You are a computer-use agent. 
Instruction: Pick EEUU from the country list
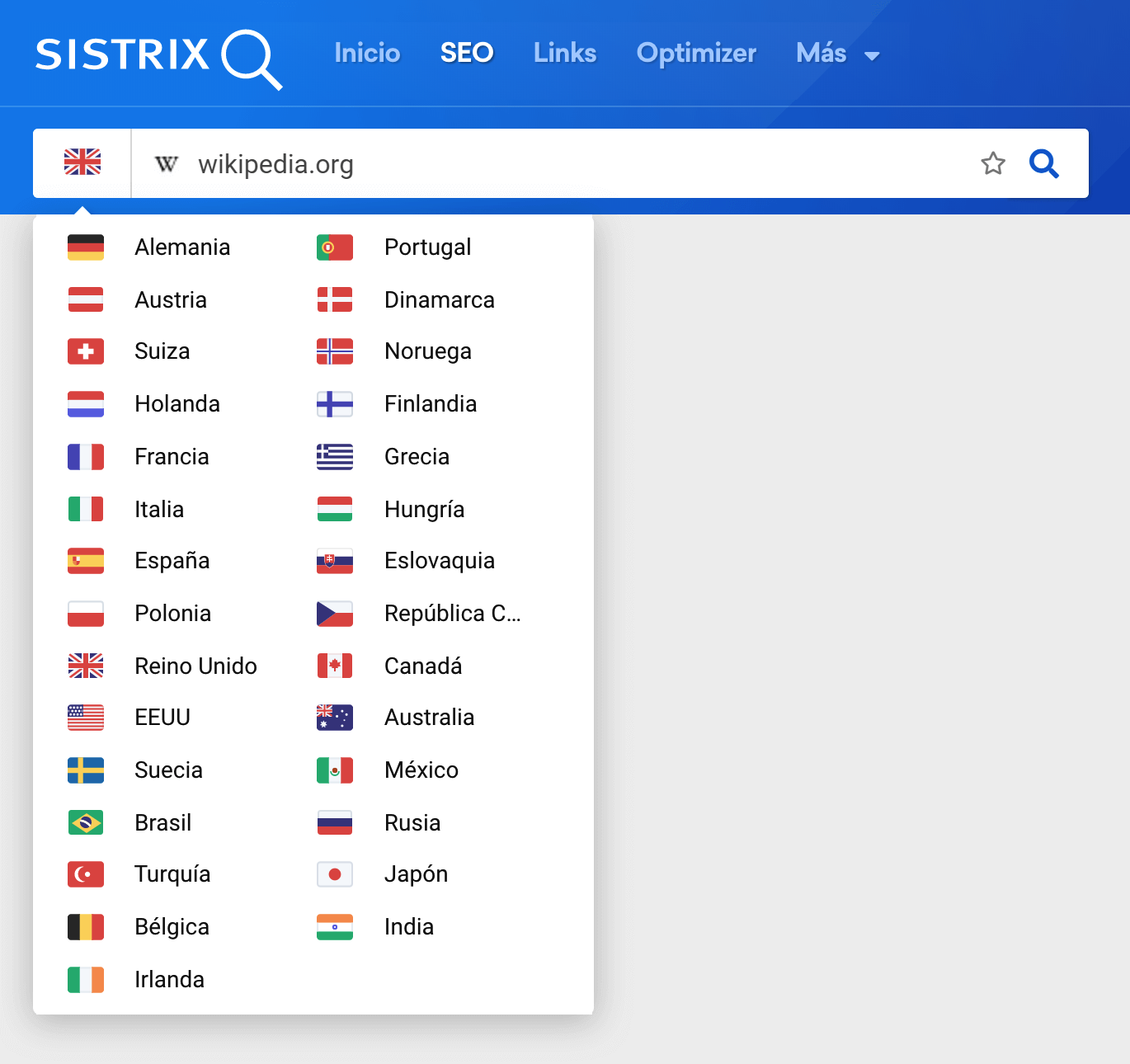point(162,718)
